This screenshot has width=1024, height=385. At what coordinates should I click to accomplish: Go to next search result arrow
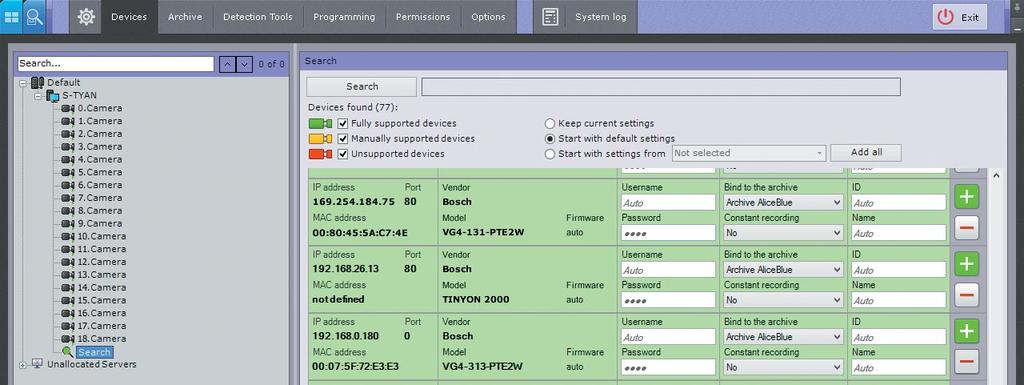point(244,64)
